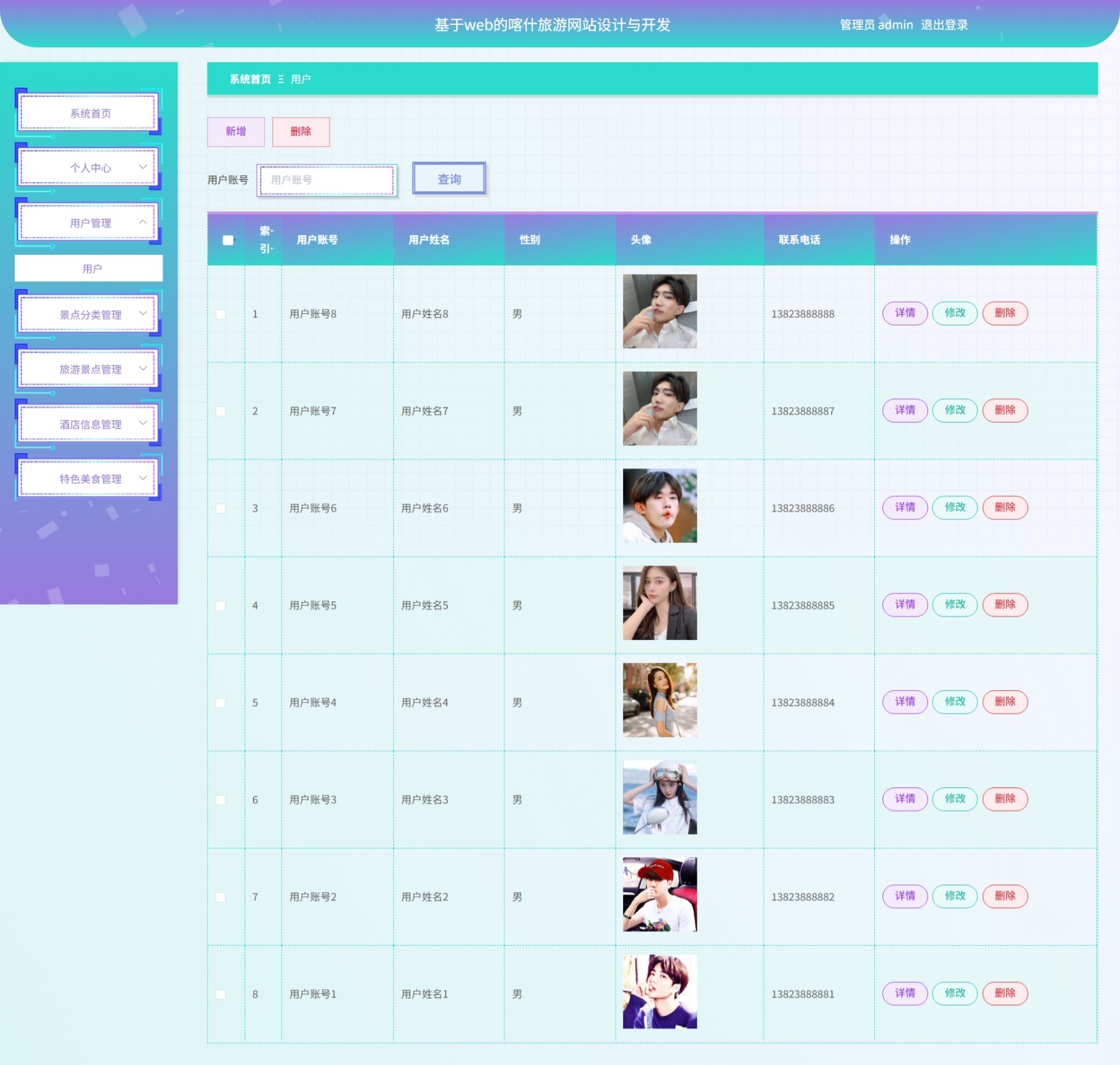Screen dimensions: 1120x1065
Task: Click 删除 for 用户账号3
Action: [x=1004, y=799]
